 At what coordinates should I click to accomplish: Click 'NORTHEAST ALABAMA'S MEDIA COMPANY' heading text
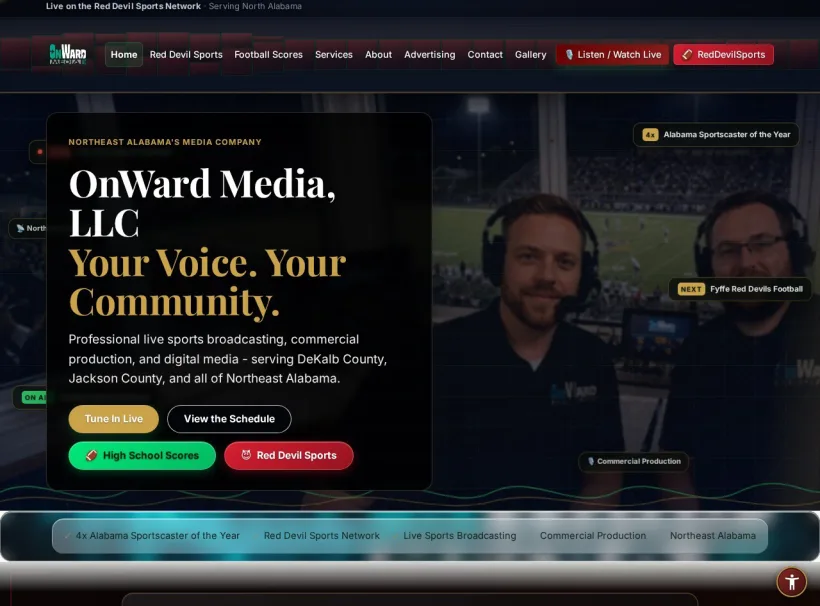point(165,142)
